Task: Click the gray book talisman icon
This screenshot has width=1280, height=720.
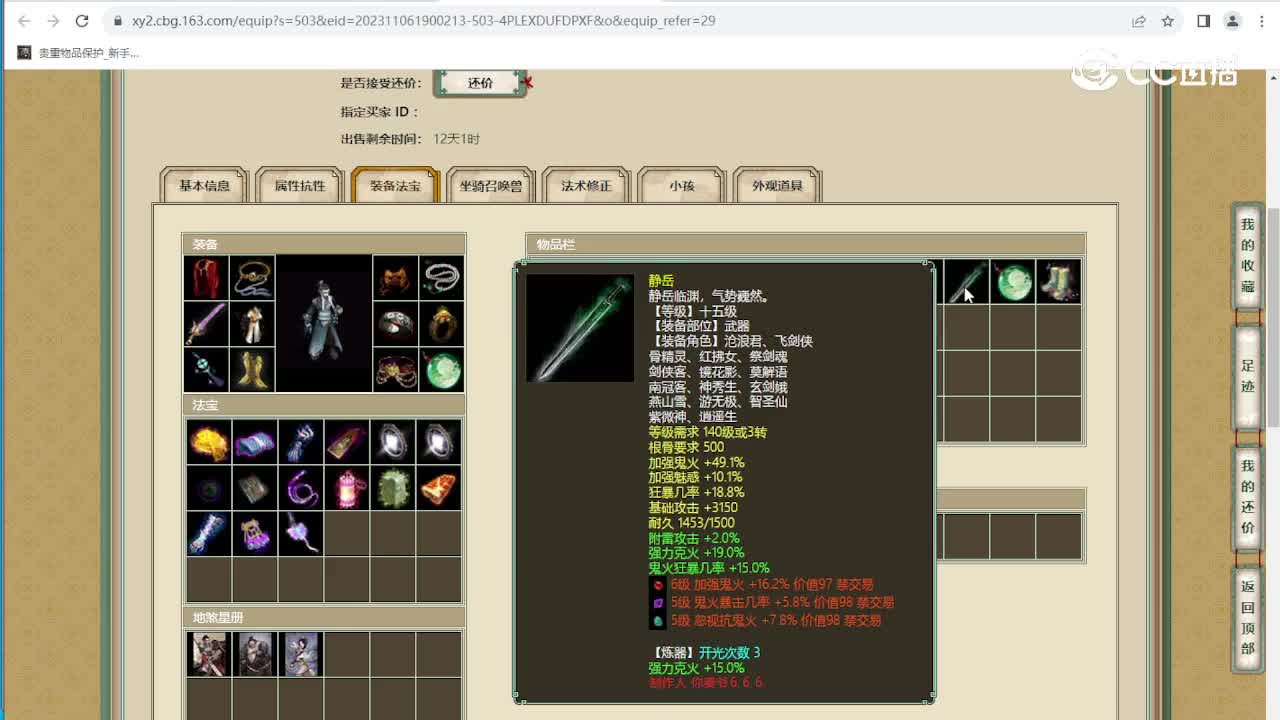Action: (x=255, y=488)
